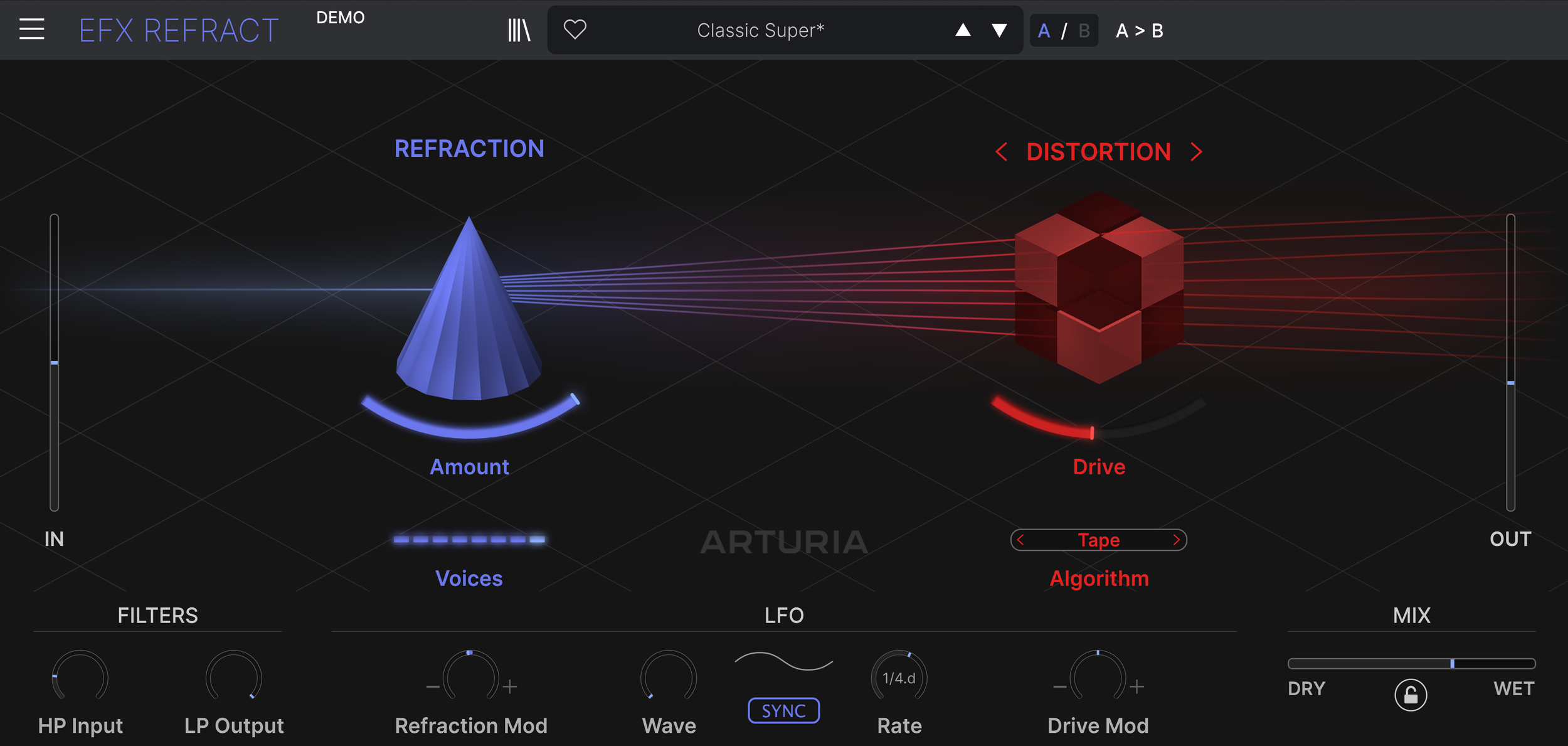Open the Tape algorithm selector
The height and width of the screenshot is (746, 1568).
[x=1099, y=540]
